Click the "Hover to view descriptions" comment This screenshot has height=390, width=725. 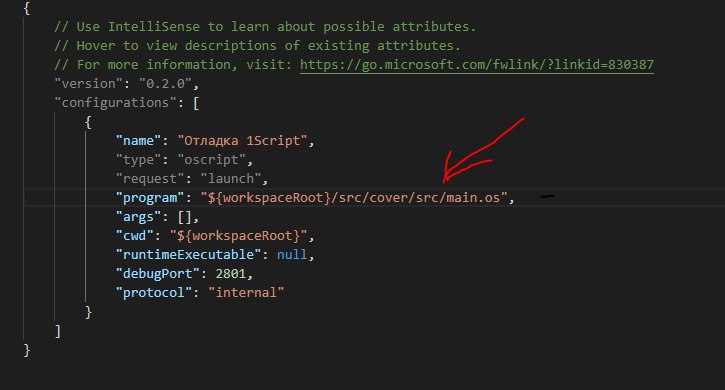[257, 46]
